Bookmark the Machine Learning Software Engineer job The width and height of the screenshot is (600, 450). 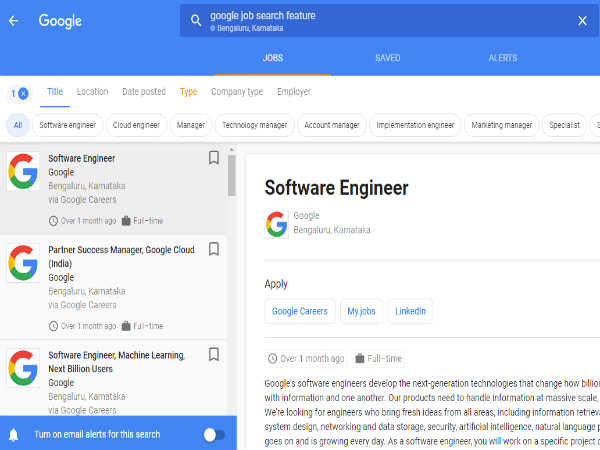click(213, 355)
